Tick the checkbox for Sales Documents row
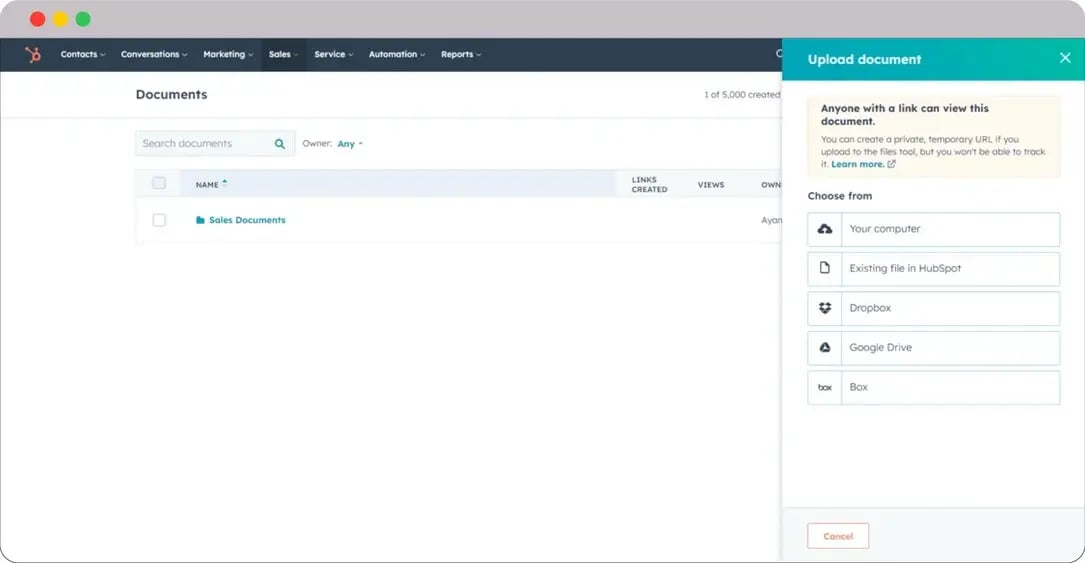This screenshot has width=1085, height=563. pos(159,220)
